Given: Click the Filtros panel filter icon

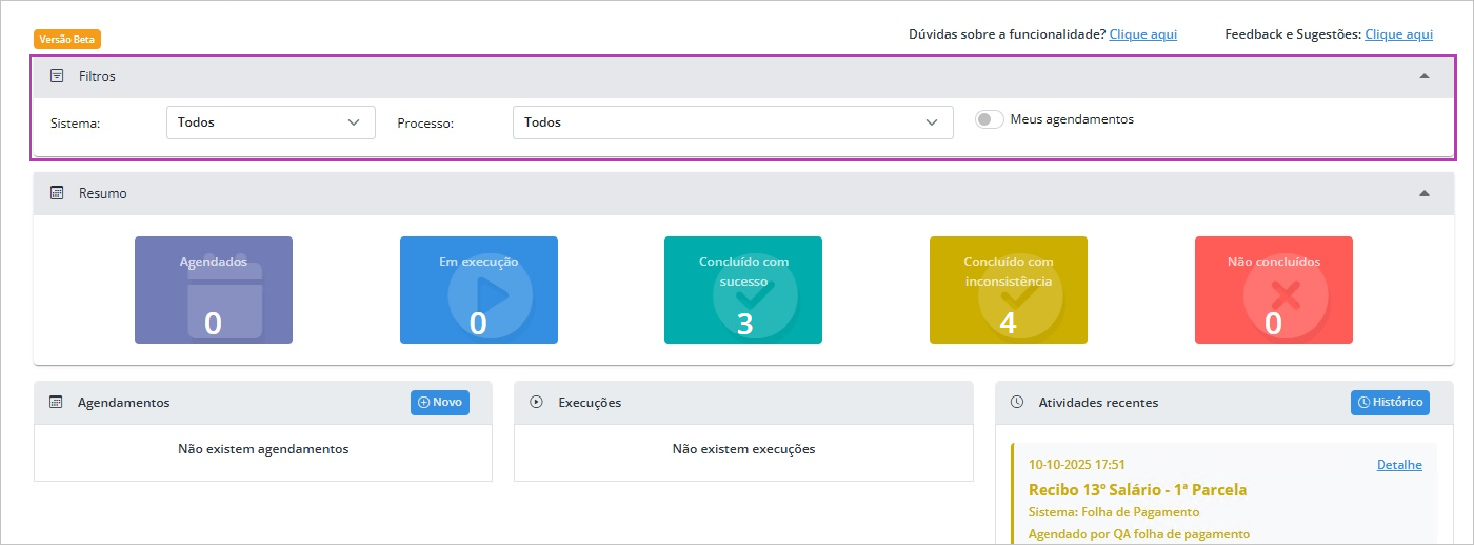Looking at the screenshot, I should pos(57,76).
